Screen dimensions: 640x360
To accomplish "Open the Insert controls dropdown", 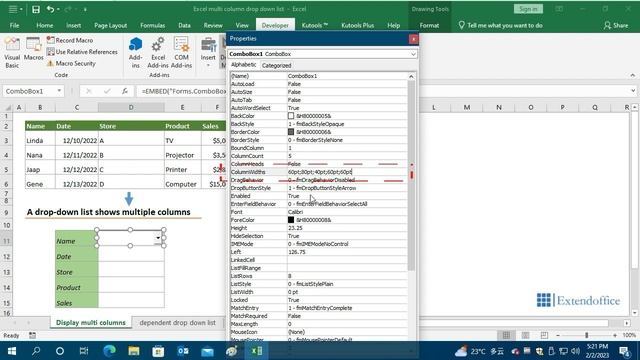I will pyautogui.click(x=208, y=52).
